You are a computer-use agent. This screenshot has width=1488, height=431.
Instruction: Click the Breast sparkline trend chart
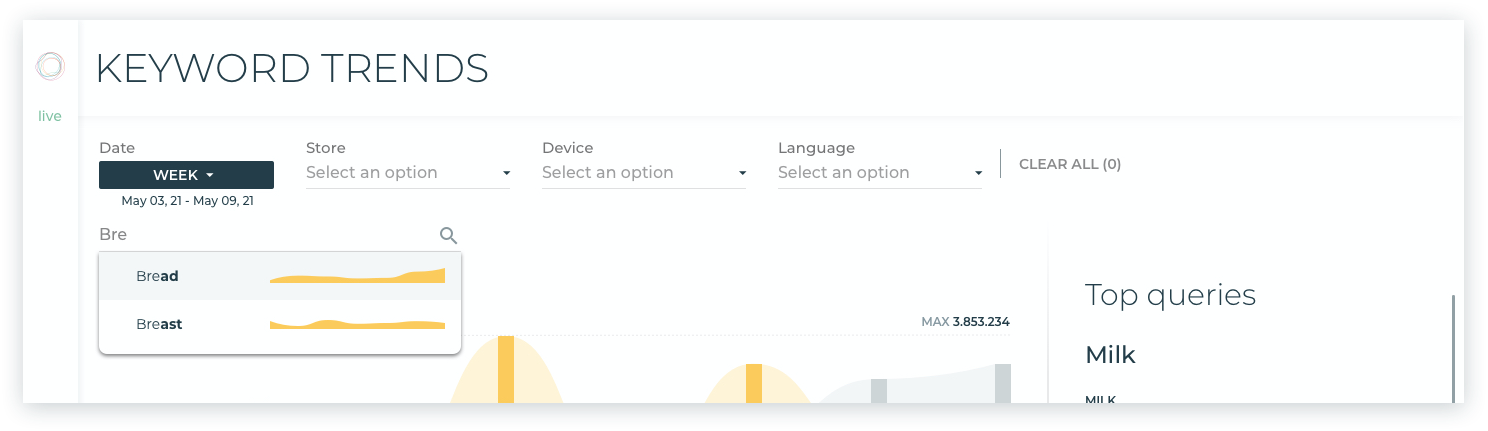(357, 324)
